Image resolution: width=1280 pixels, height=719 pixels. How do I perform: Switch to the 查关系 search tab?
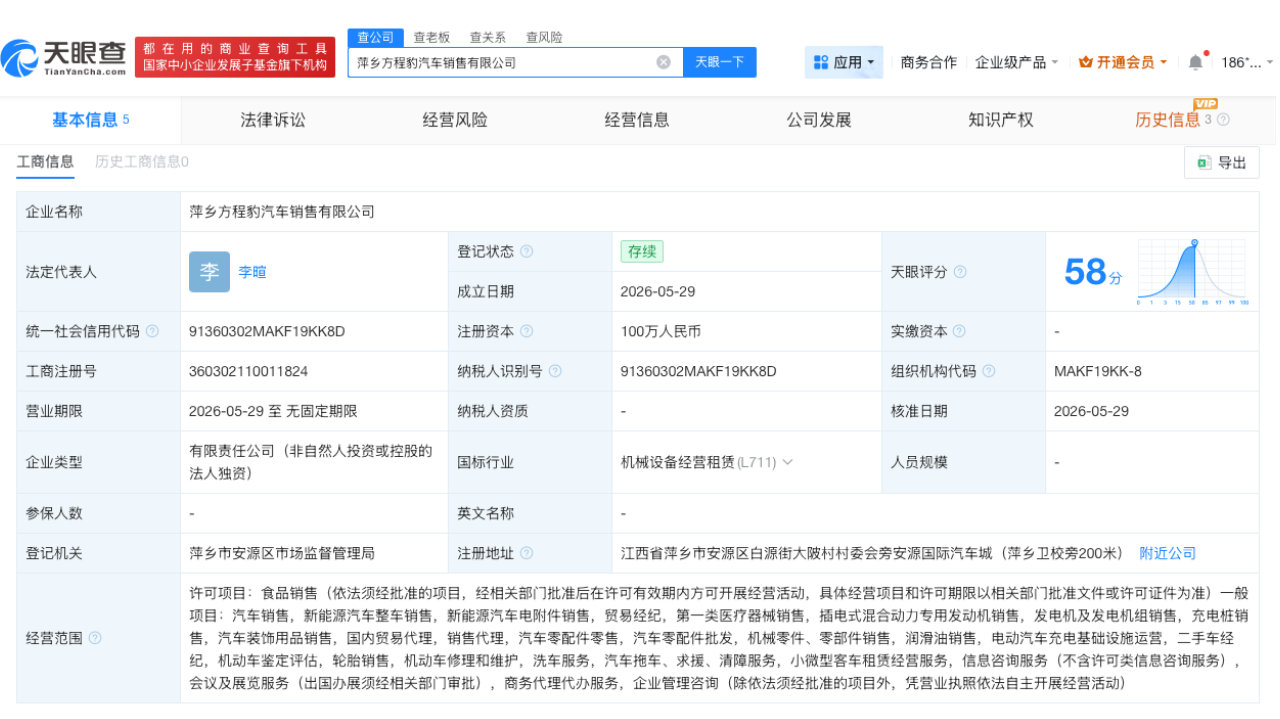pos(488,37)
